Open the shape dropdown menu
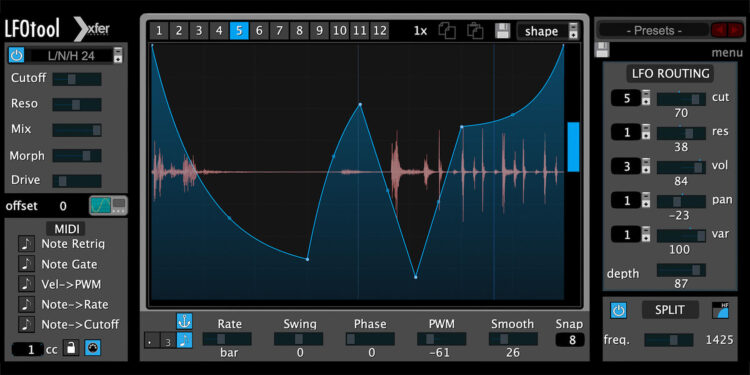Image resolution: width=750 pixels, height=375 pixels. click(548, 31)
